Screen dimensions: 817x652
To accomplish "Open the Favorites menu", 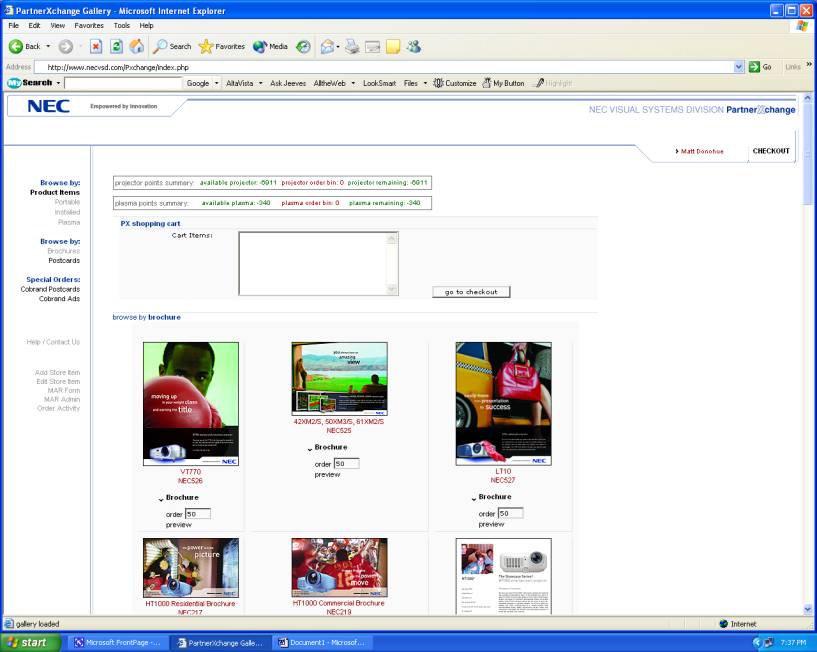I will (x=89, y=25).
